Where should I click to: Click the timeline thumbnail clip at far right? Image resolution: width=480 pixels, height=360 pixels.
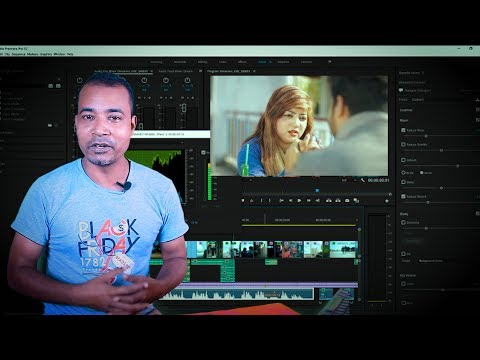pos(344,249)
